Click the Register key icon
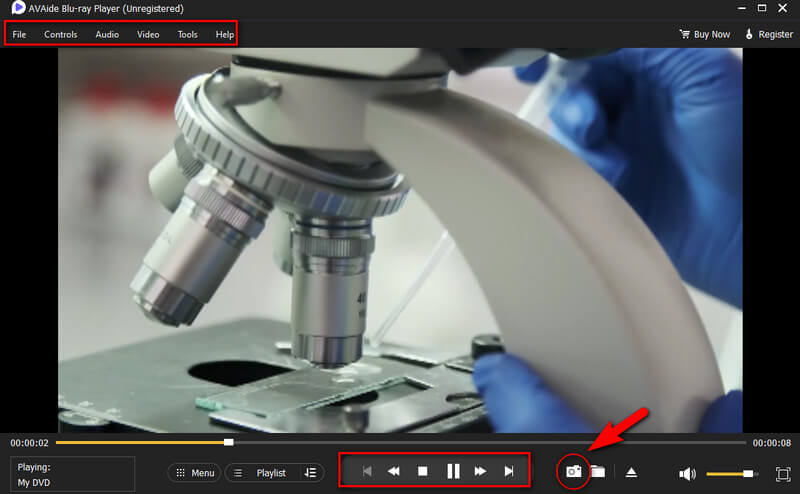Image resolution: width=800 pixels, height=494 pixels. point(749,34)
